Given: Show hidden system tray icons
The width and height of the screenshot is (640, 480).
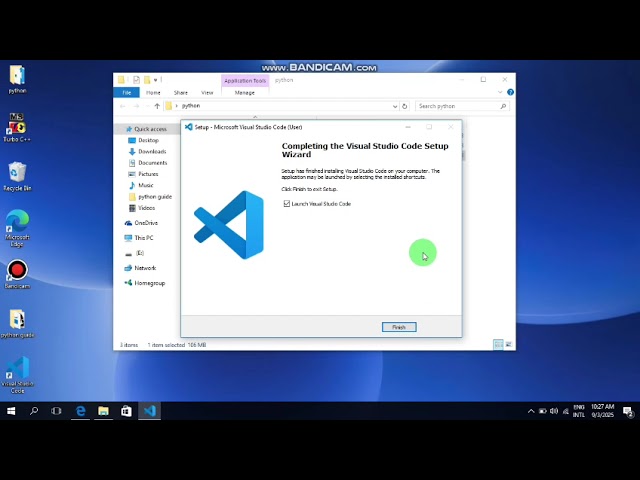Looking at the screenshot, I should click(x=531, y=411).
